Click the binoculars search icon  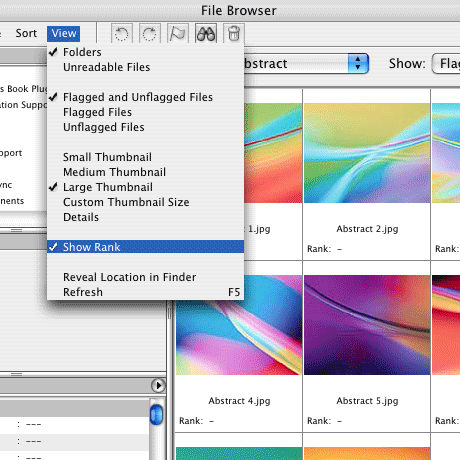206,33
